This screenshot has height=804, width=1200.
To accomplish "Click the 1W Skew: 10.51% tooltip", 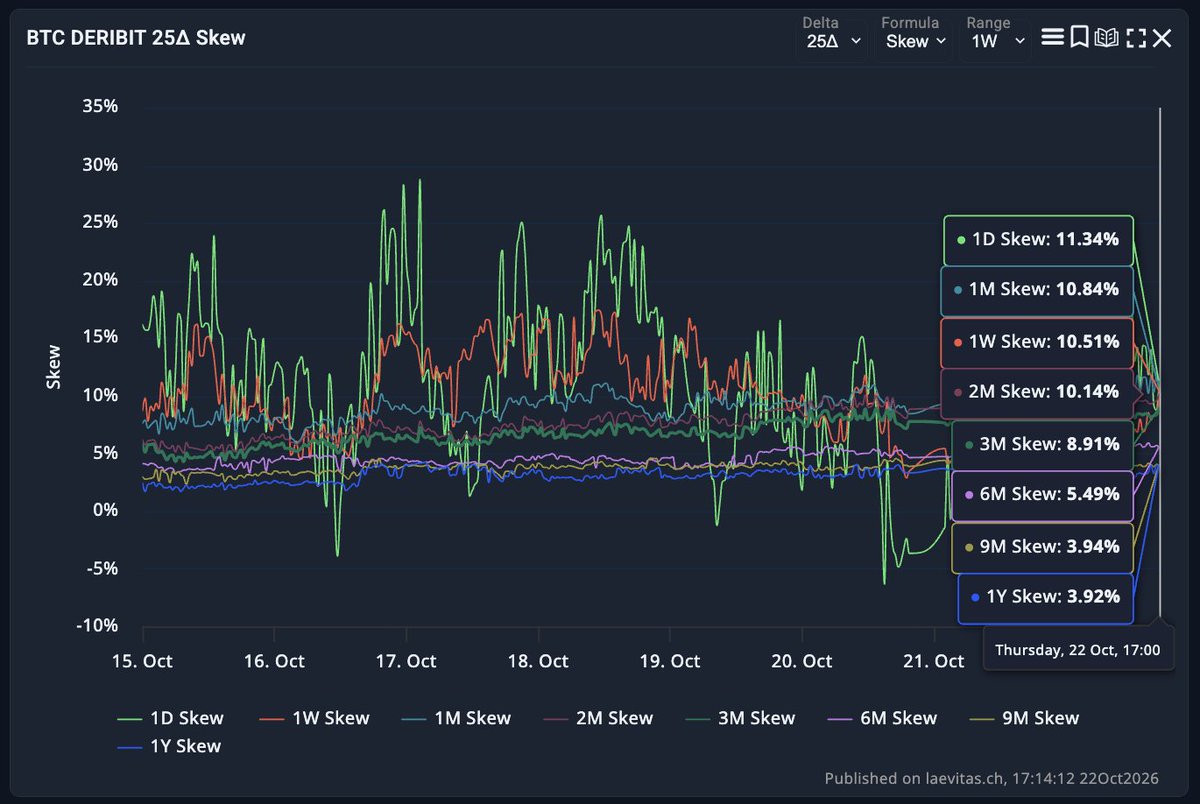I will point(1037,342).
